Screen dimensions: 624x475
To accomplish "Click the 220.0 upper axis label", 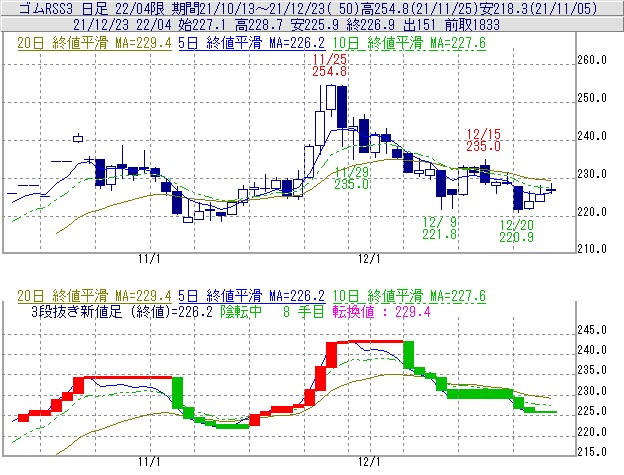I will click(592, 212).
